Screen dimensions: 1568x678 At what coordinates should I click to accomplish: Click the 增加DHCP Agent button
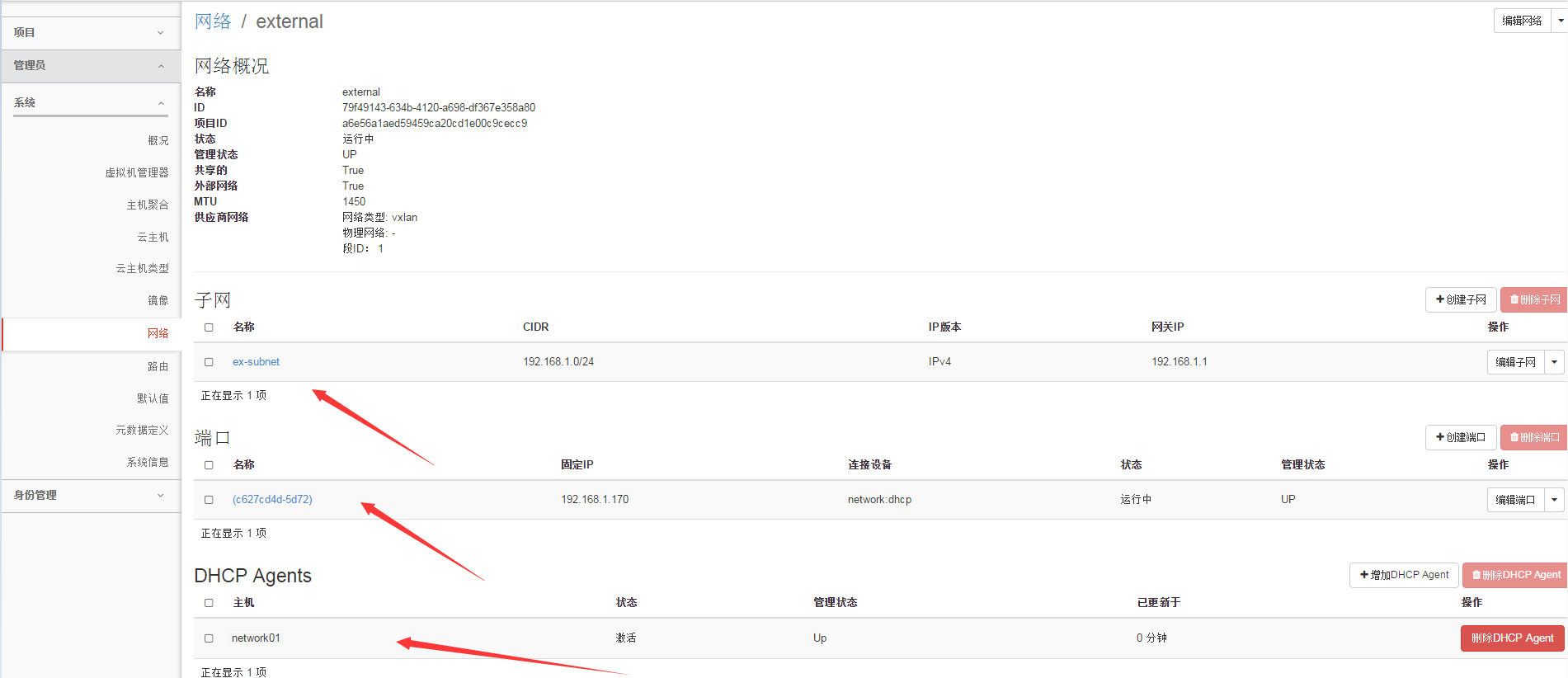(1404, 575)
